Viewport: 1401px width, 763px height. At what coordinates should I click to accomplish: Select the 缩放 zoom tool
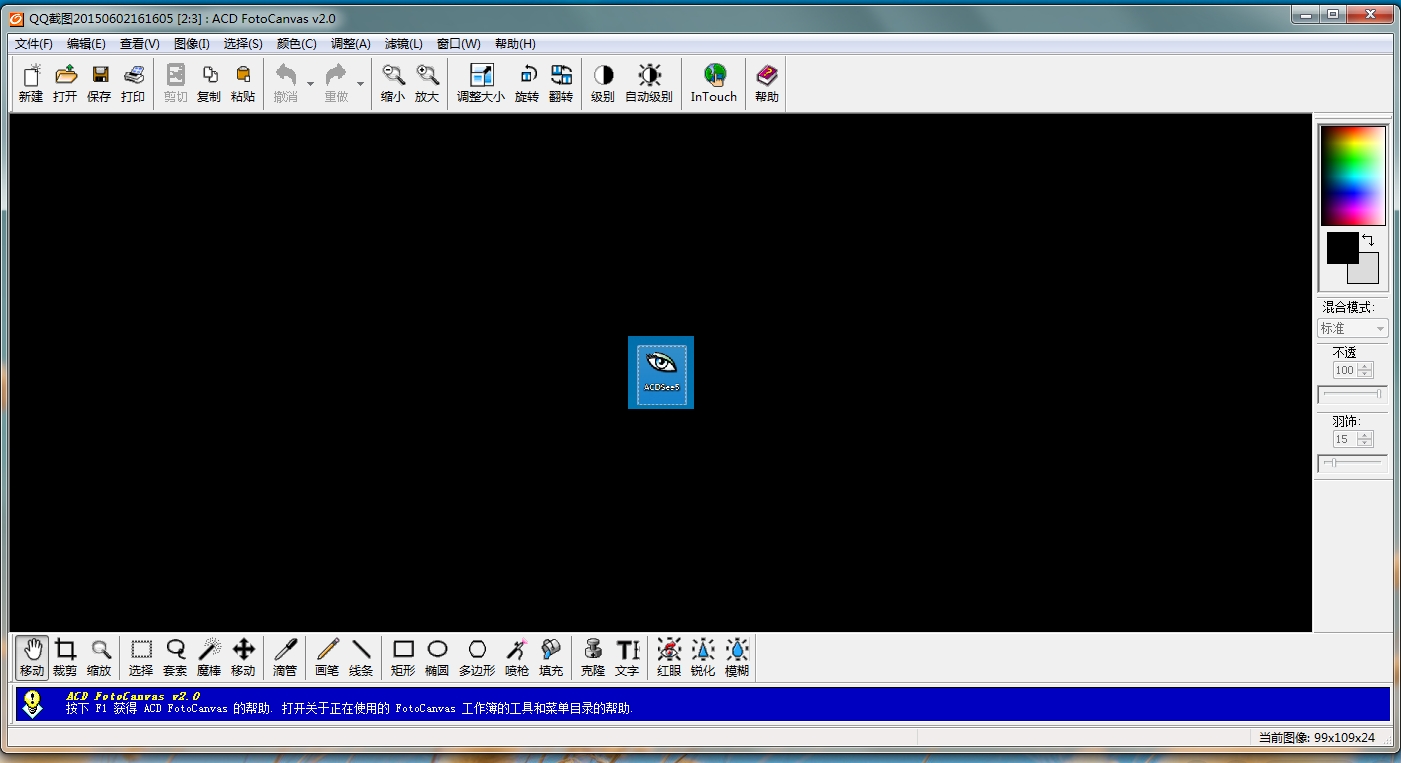click(99, 658)
